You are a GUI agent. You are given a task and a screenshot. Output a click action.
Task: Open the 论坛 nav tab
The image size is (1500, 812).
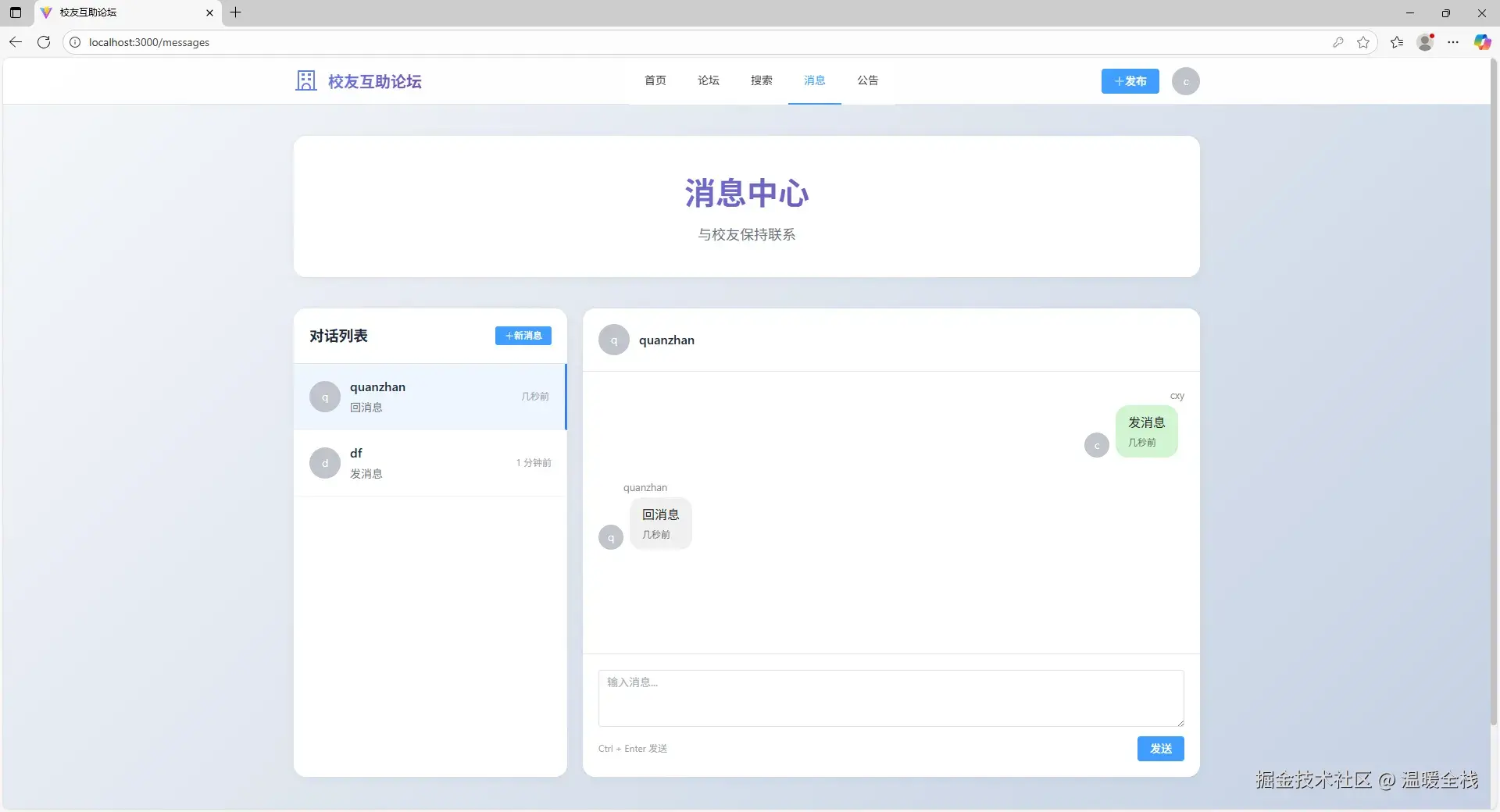click(x=709, y=80)
